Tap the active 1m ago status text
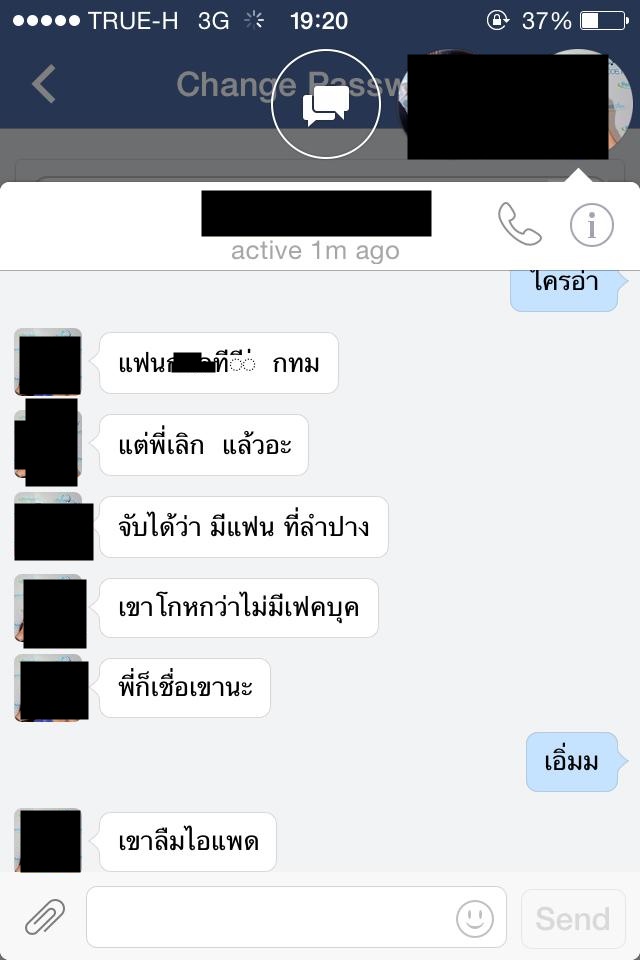The height and width of the screenshot is (960, 640). coord(315,251)
